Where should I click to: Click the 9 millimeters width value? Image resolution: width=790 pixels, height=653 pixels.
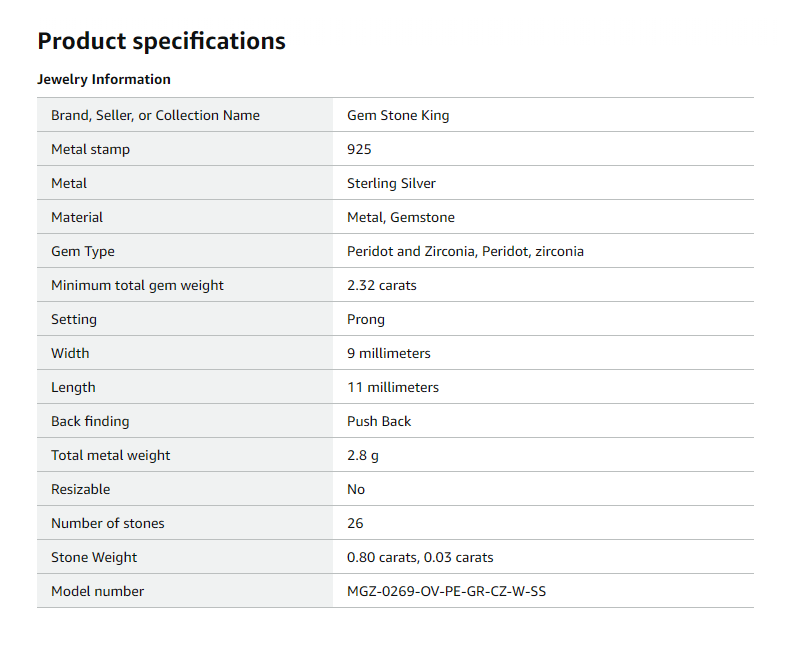pyautogui.click(x=389, y=353)
